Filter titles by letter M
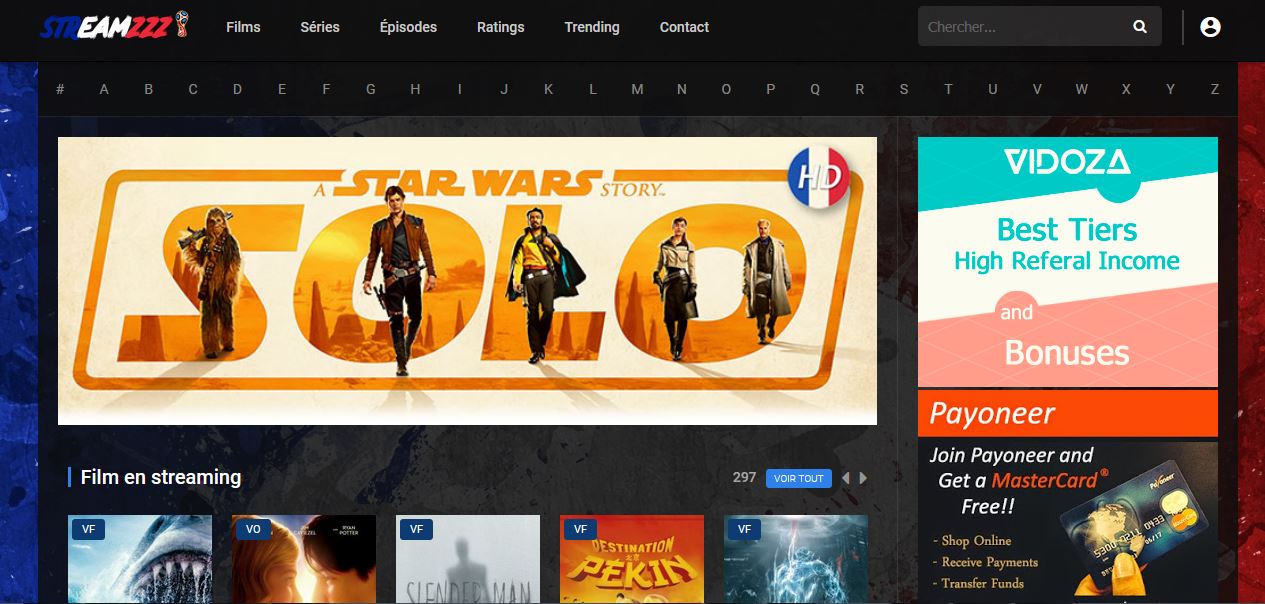The height and width of the screenshot is (604, 1265). pyautogui.click(x=637, y=89)
